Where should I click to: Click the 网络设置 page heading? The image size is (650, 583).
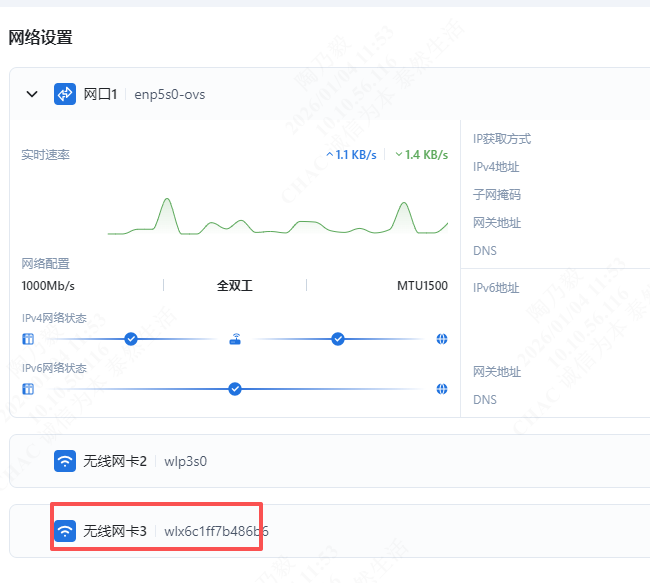click(41, 37)
